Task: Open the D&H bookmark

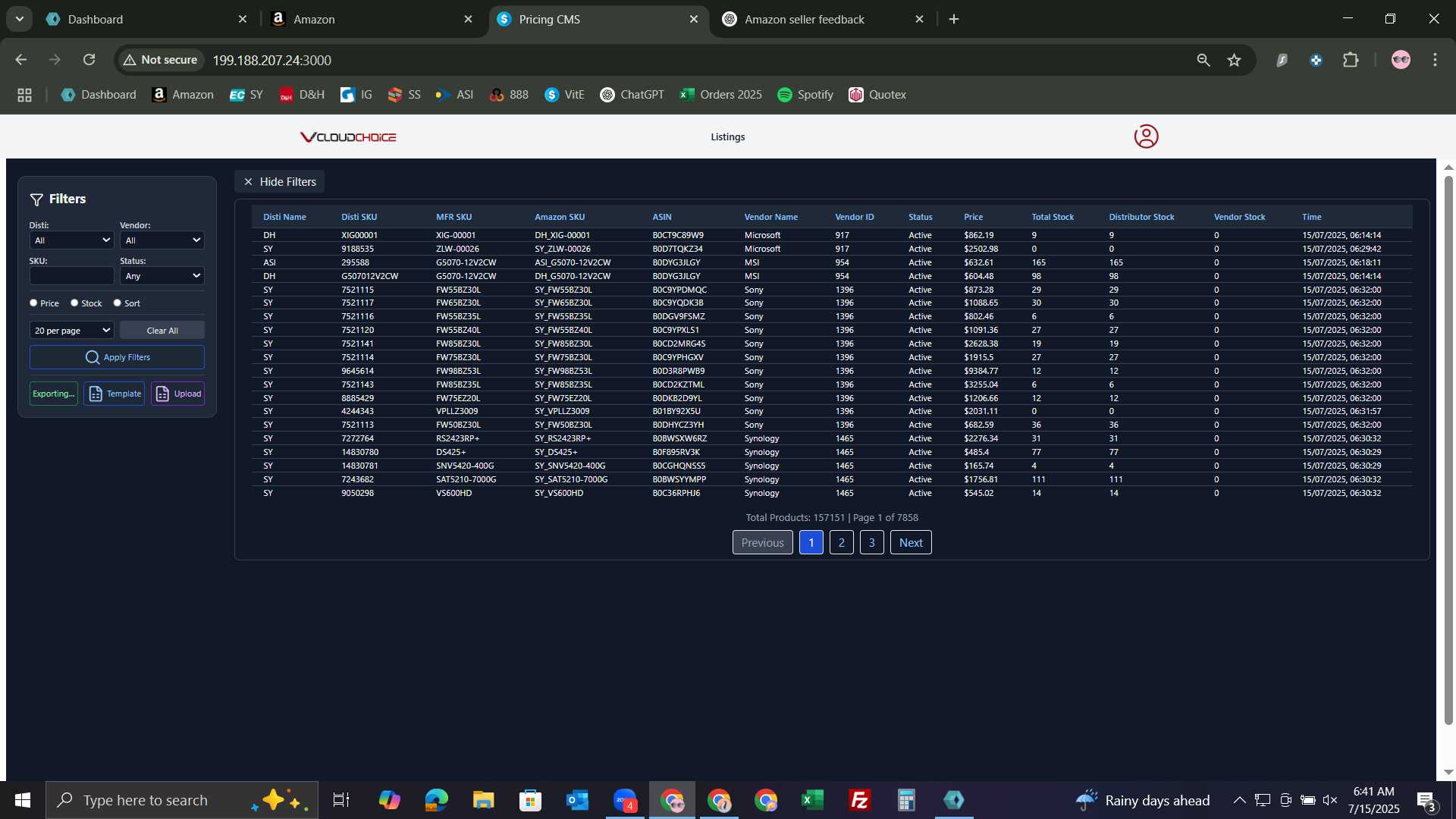Action: pyautogui.click(x=302, y=95)
